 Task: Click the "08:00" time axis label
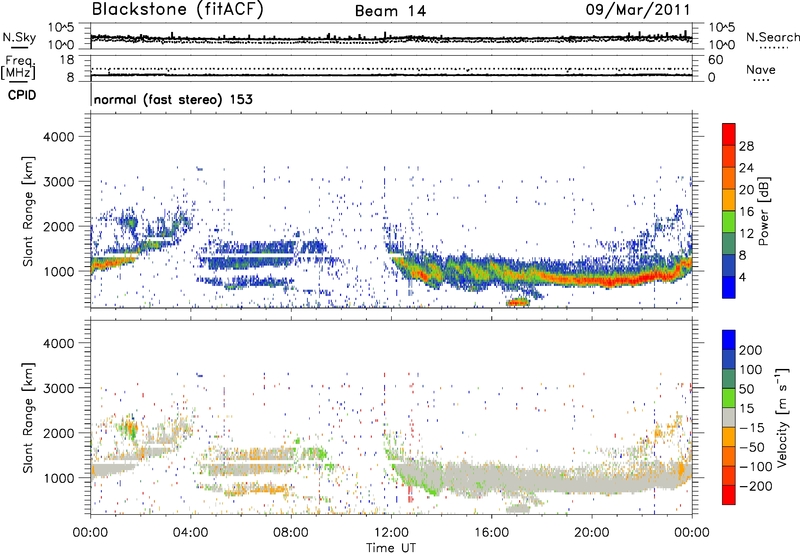pyautogui.click(x=291, y=533)
